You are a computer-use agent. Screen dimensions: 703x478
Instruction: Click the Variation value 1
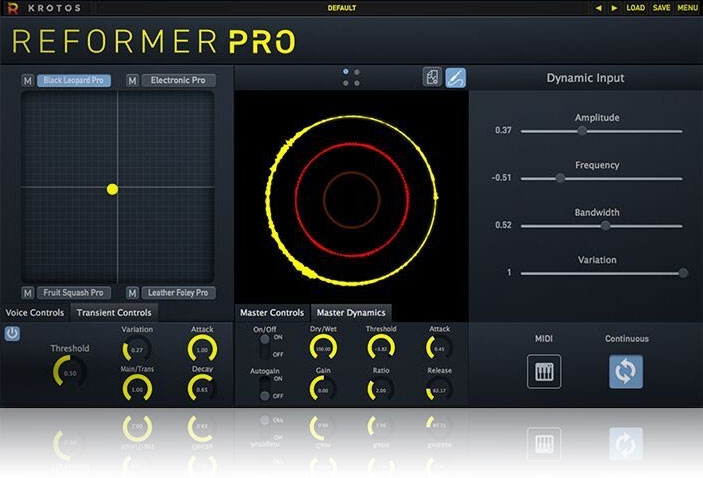[509, 272]
